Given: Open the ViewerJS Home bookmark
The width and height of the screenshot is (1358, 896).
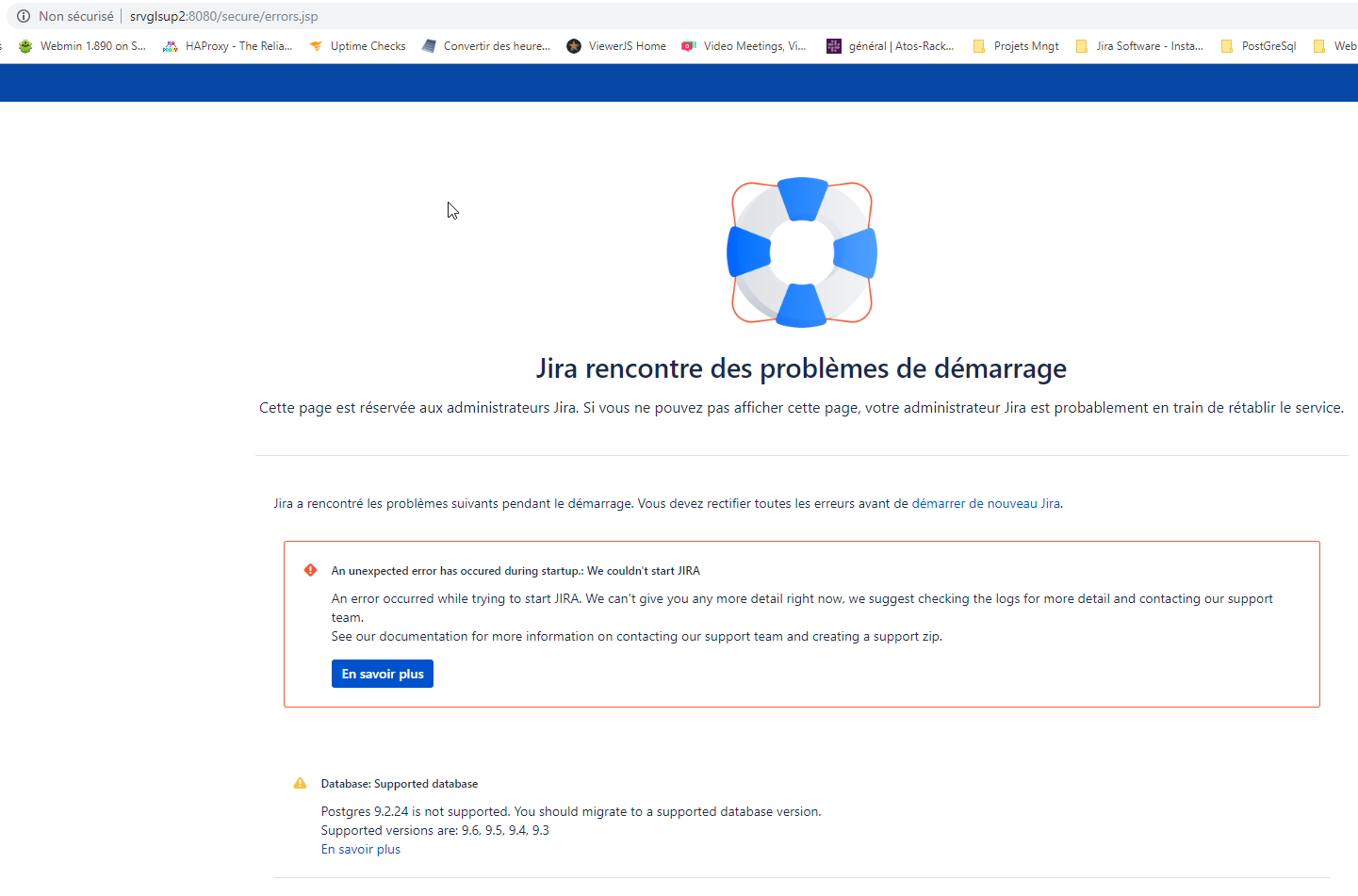Looking at the screenshot, I should (616, 46).
